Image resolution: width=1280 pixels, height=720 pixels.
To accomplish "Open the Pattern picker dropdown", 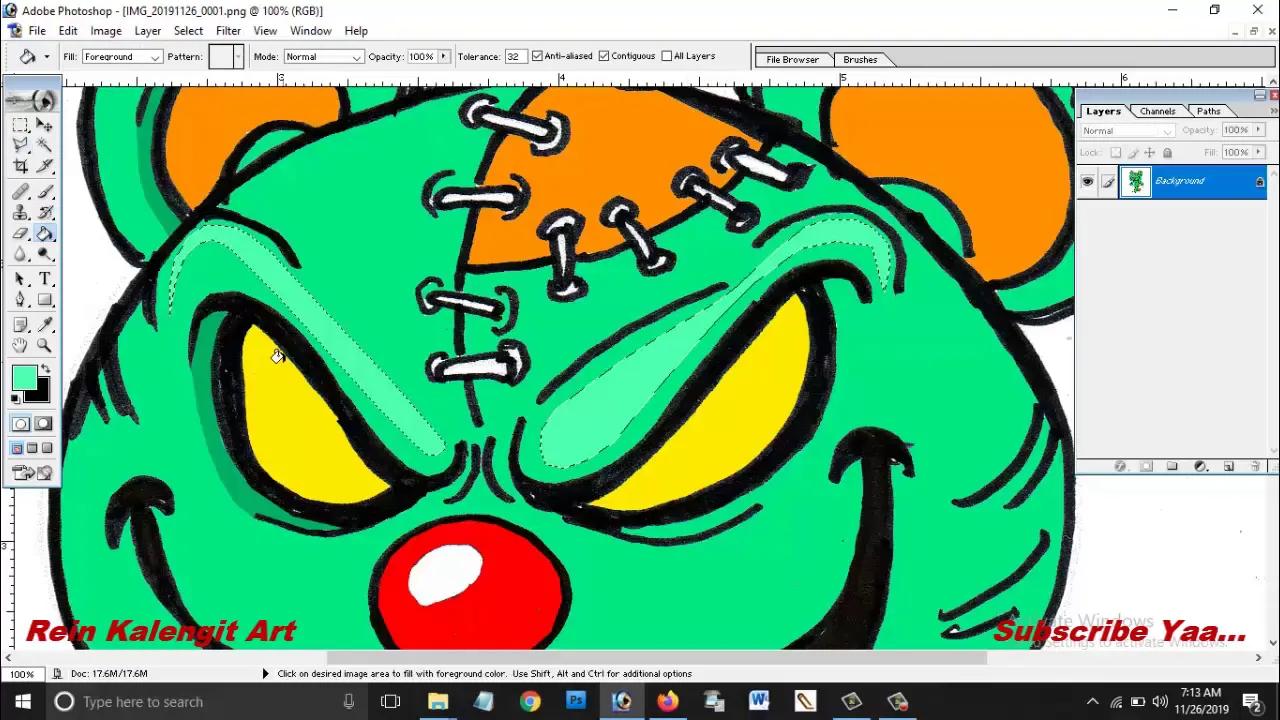I will [238, 57].
